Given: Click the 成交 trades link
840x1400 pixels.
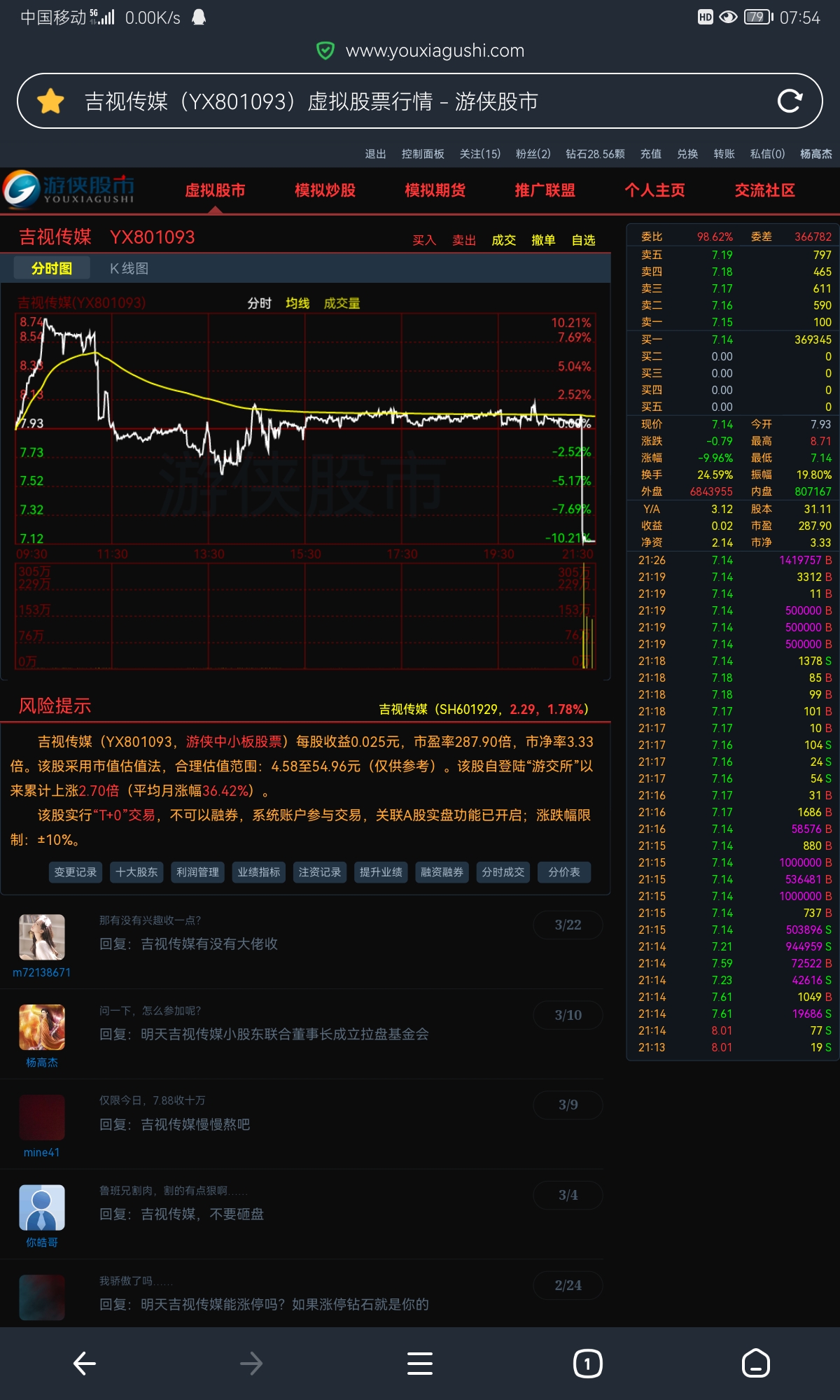Looking at the screenshot, I should (x=504, y=240).
